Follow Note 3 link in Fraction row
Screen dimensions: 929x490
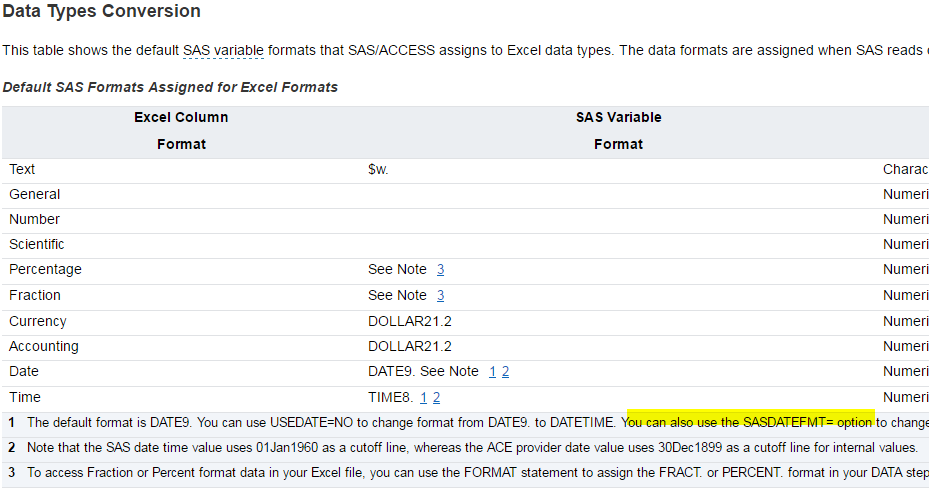[x=440, y=296]
